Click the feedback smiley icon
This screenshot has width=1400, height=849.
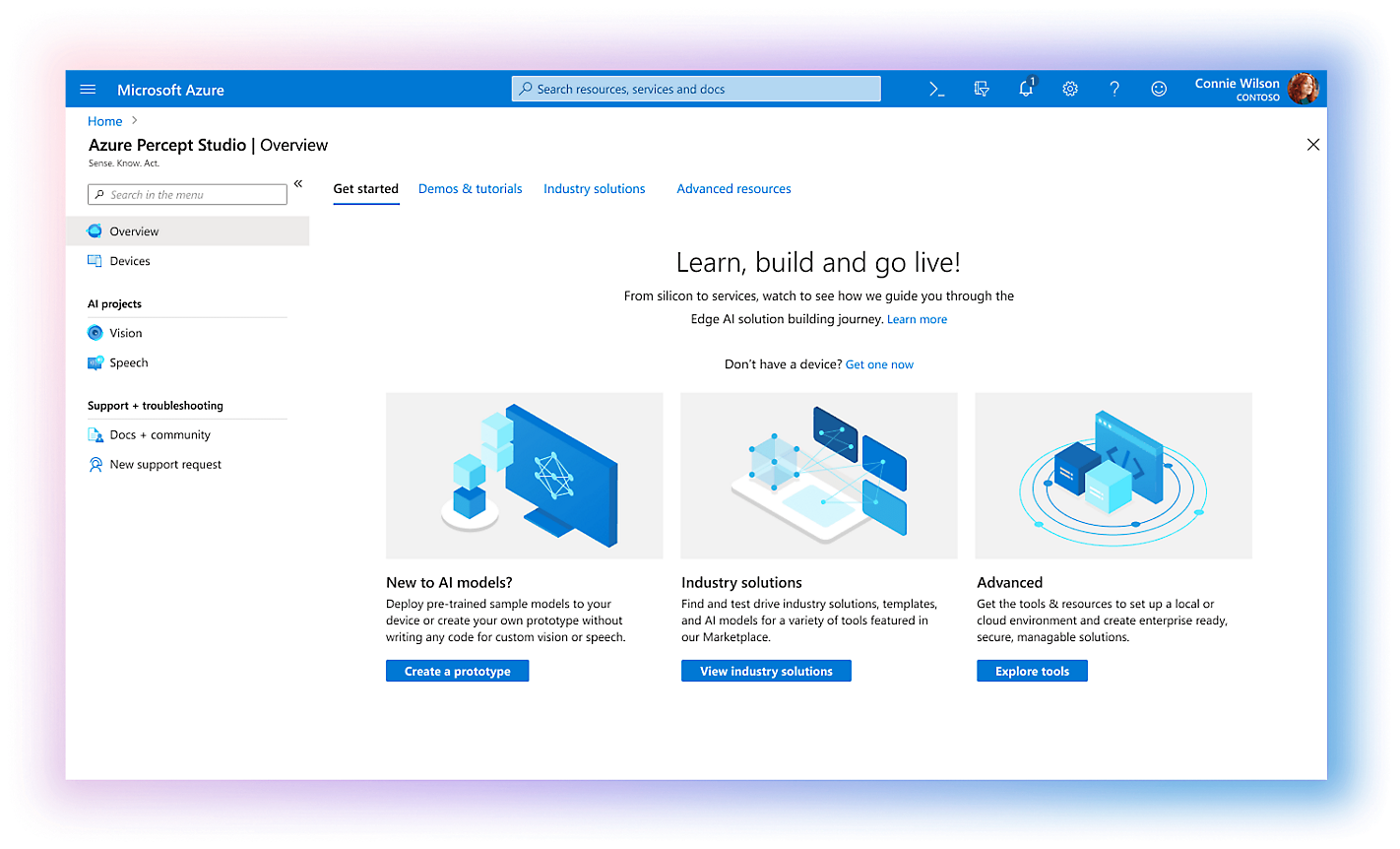click(1159, 90)
